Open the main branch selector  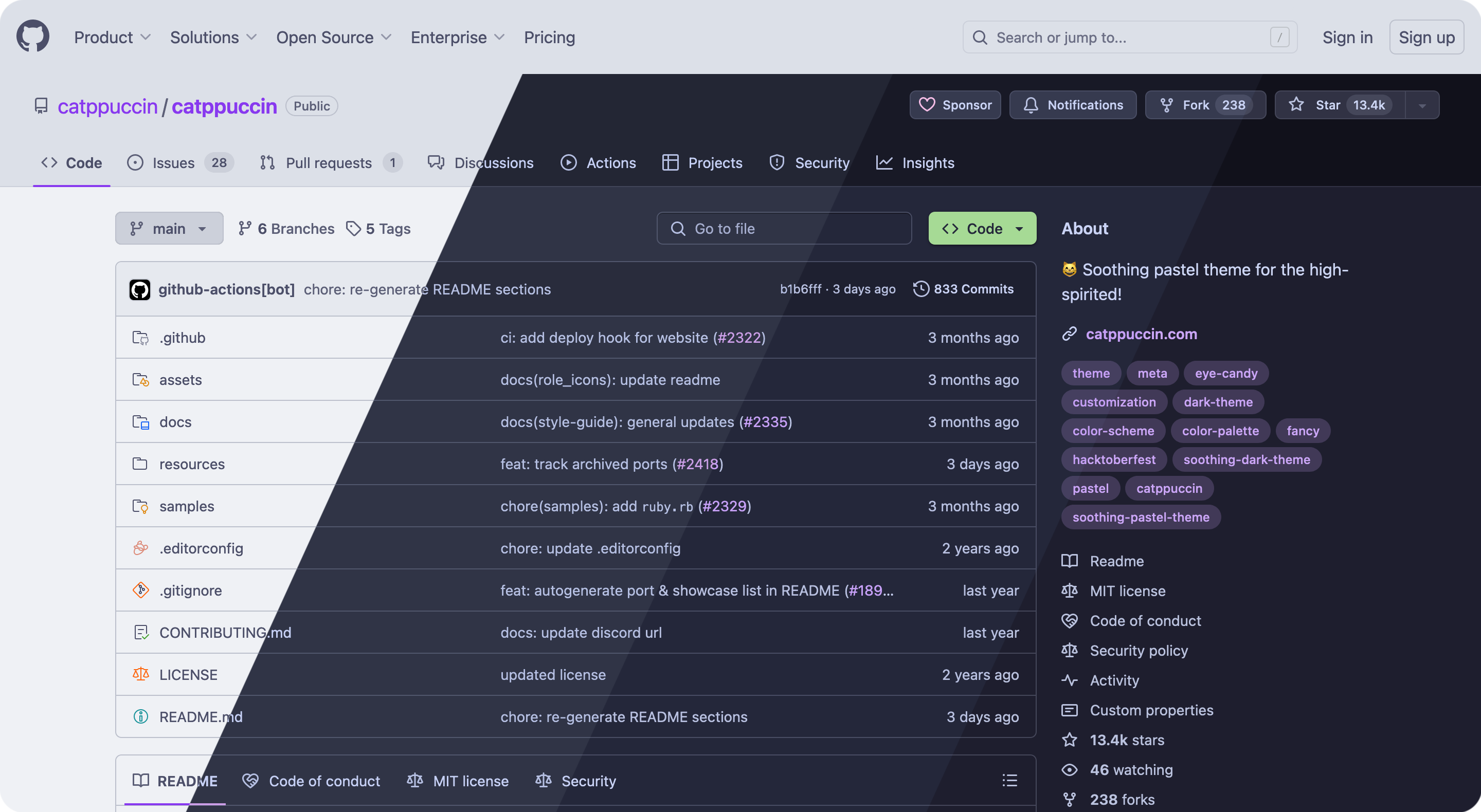169,229
